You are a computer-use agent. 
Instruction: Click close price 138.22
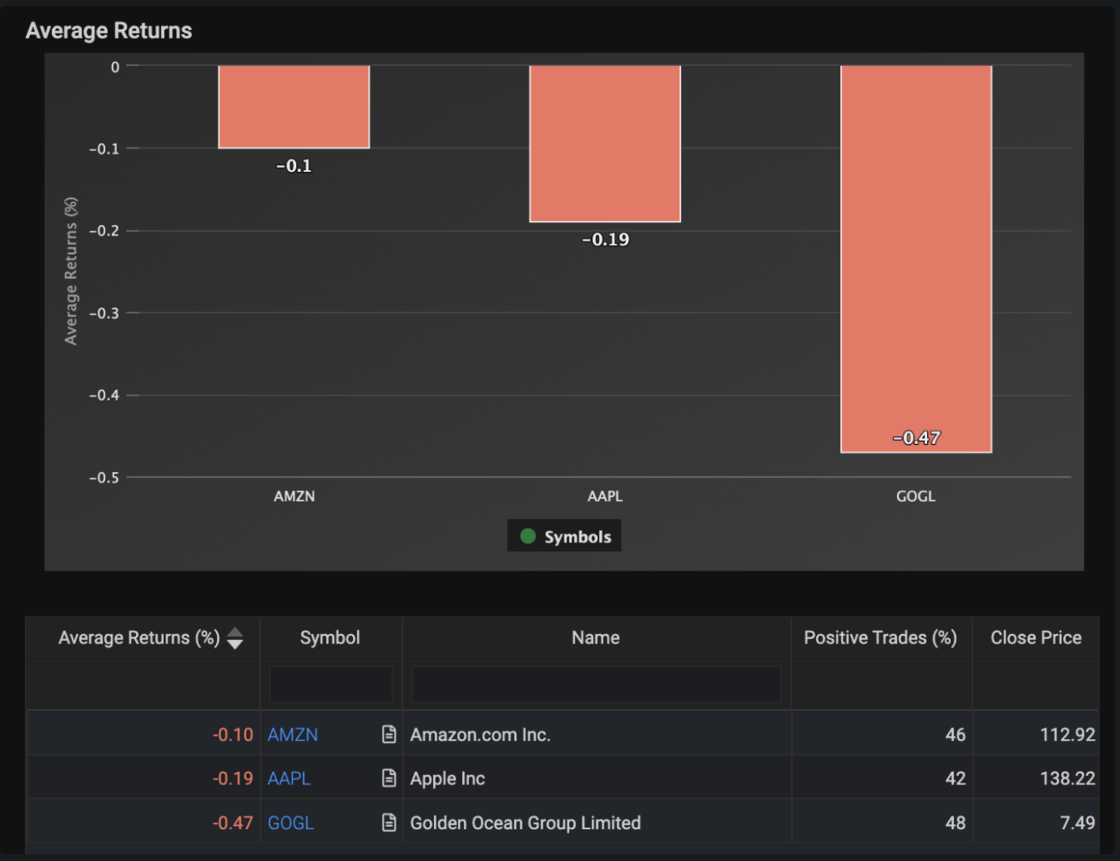[x=1067, y=778]
